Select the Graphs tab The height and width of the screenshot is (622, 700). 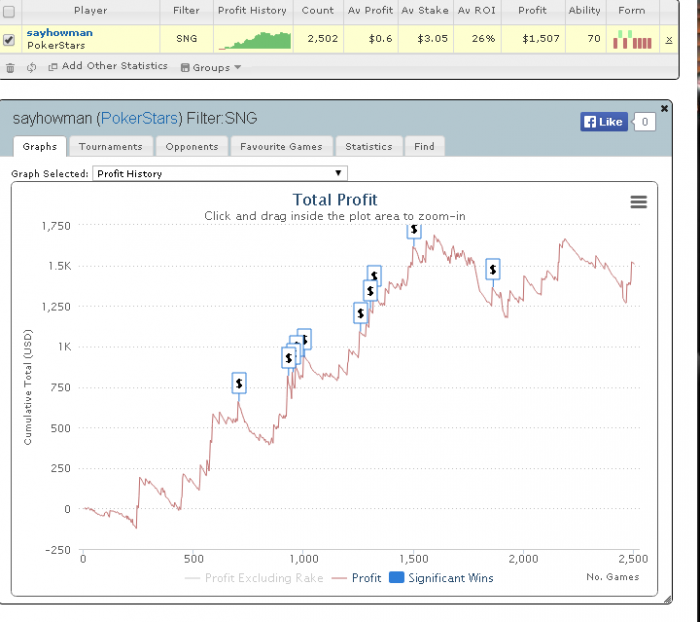pyautogui.click(x=40, y=146)
